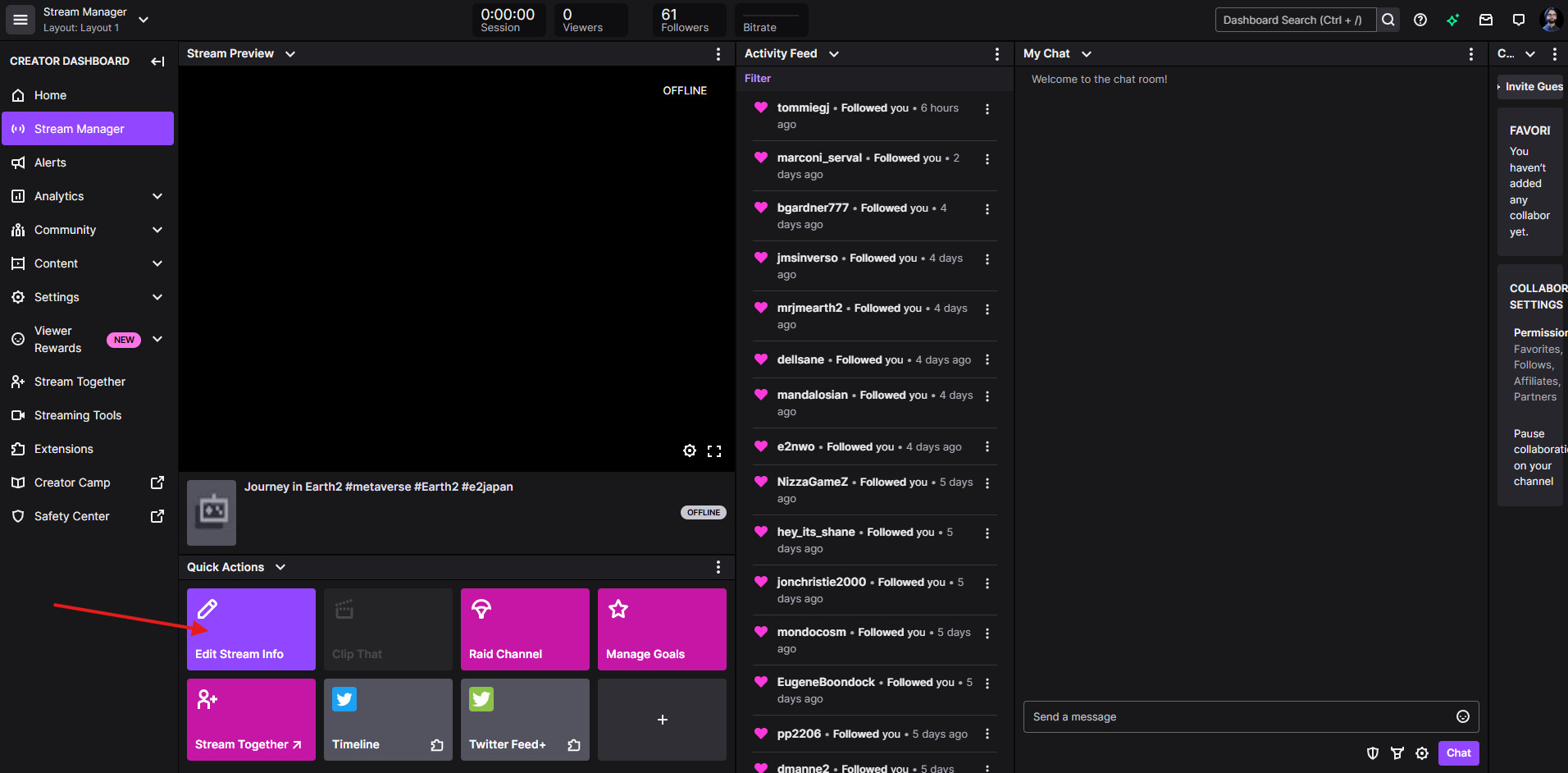Viewport: 1568px width, 773px height.
Task: Open the inbox envelope icon
Action: tap(1485, 20)
